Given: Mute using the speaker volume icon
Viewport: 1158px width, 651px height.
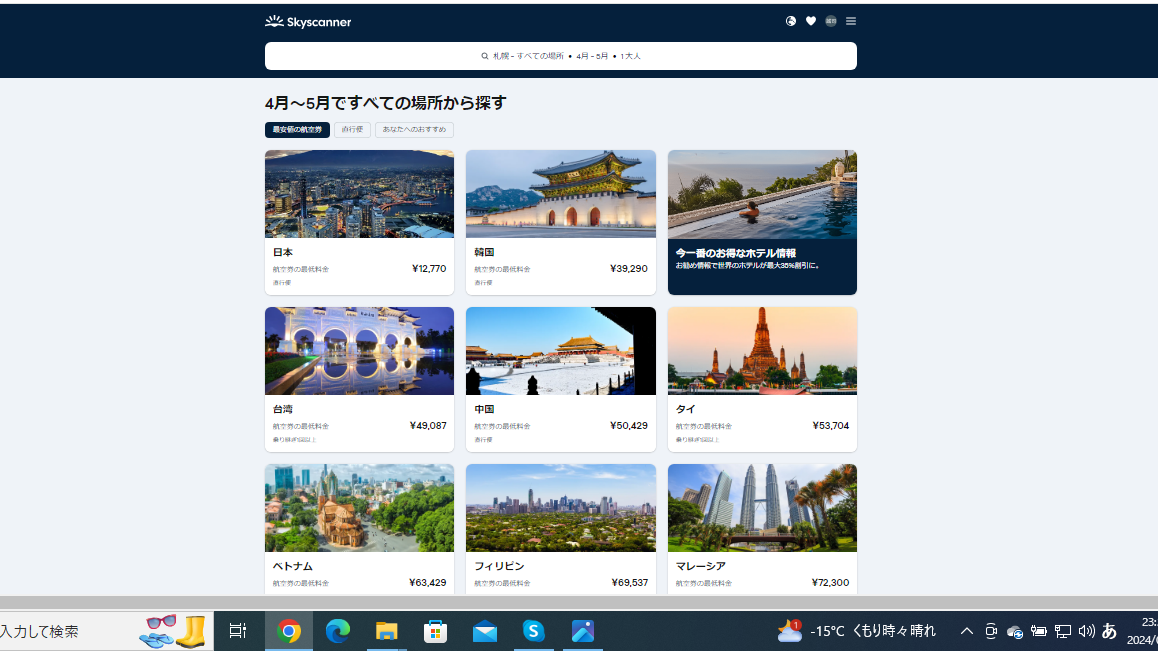Looking at the screenshot, I should point(1086,631).
